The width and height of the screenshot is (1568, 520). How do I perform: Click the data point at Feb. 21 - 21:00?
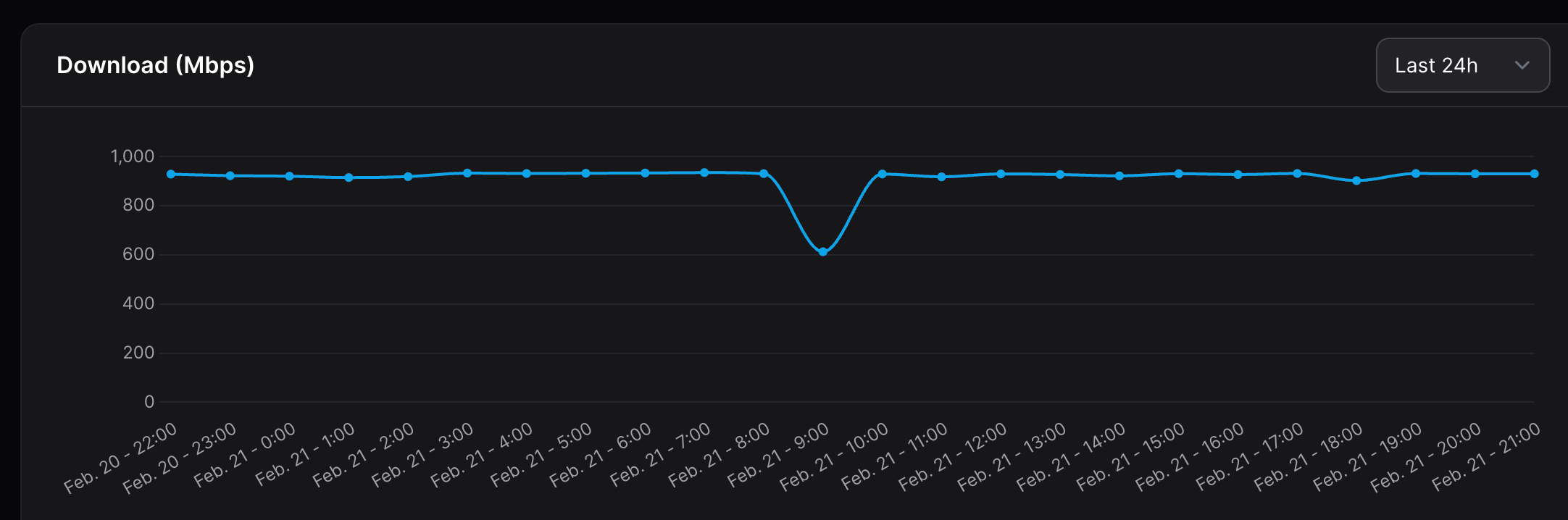(1535, 174)
